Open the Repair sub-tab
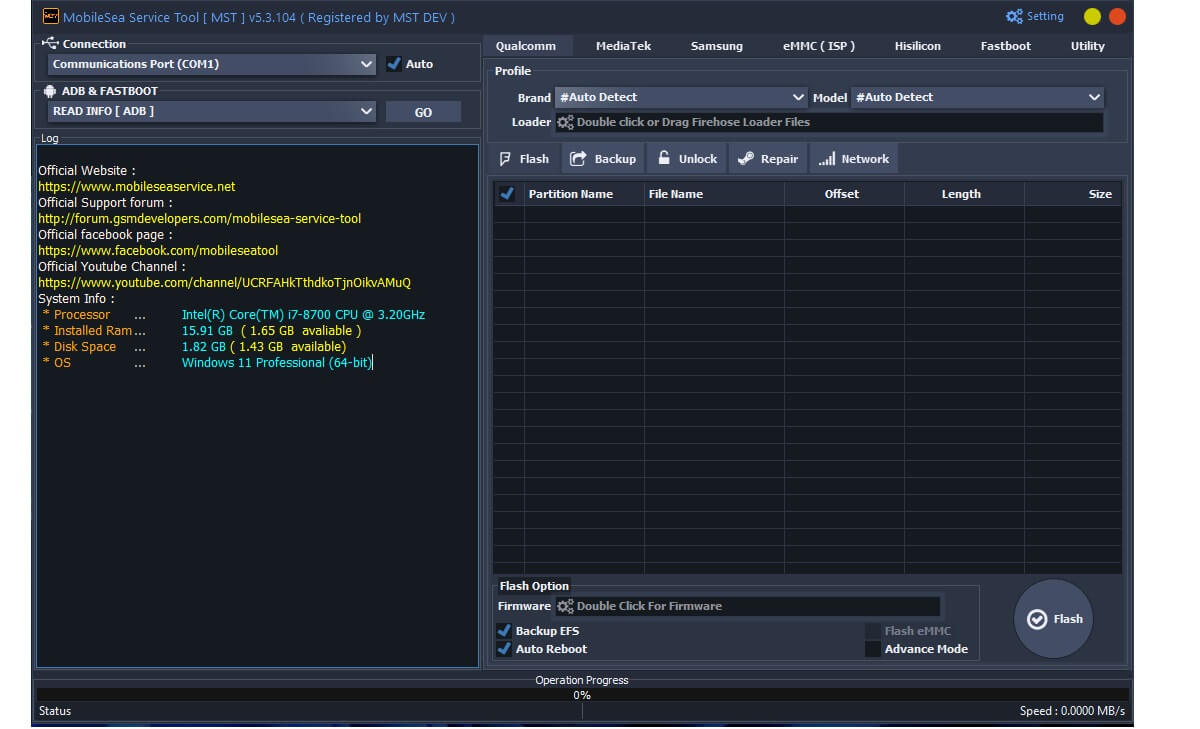Image resolution: width=1200 pixels, height=729 pixels. tap(768, 159)
